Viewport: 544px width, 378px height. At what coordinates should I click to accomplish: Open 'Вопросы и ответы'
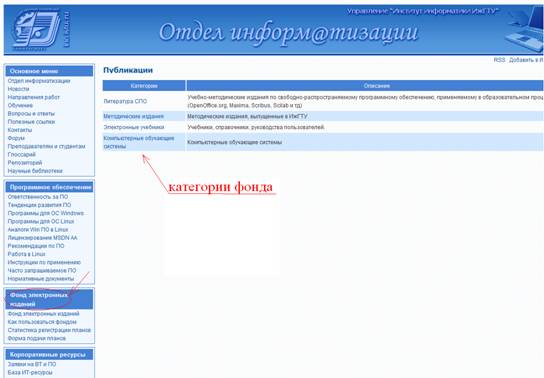(31, 113)
